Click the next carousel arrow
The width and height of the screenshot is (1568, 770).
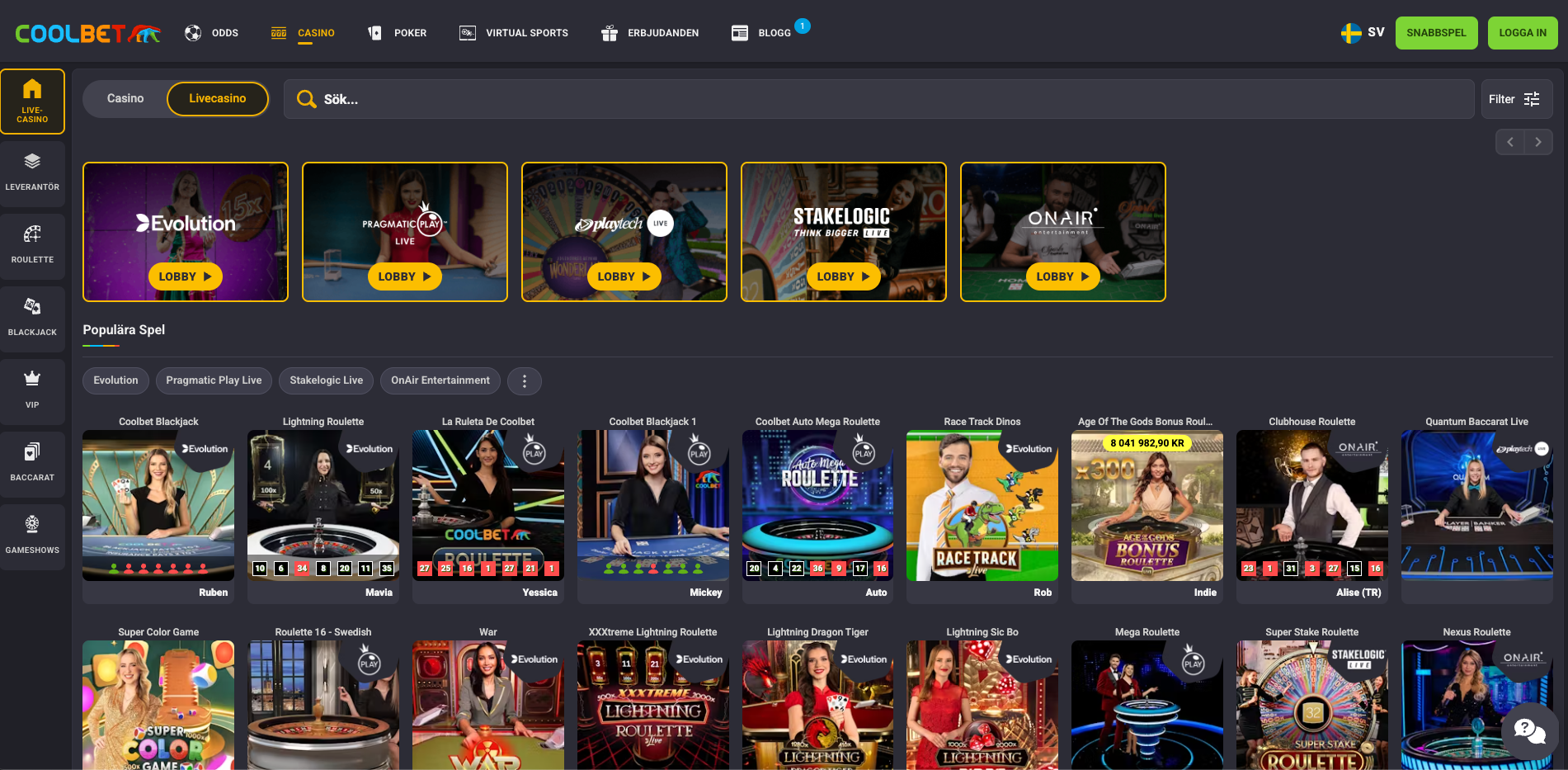(1538, 142)
